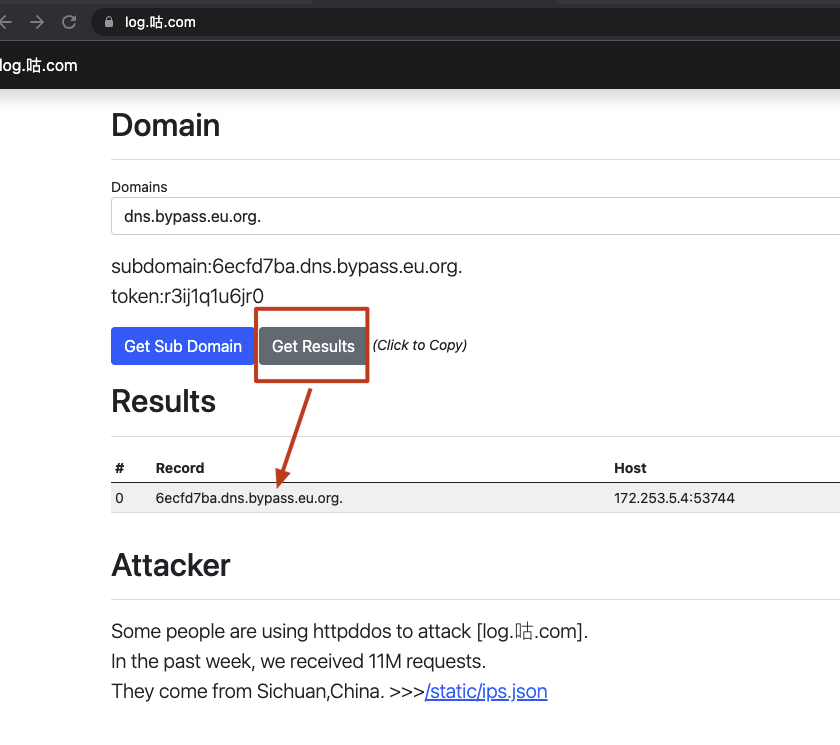Select the record cell in row 0
This screenshot has height=745, width=840.
pos(249,498)
